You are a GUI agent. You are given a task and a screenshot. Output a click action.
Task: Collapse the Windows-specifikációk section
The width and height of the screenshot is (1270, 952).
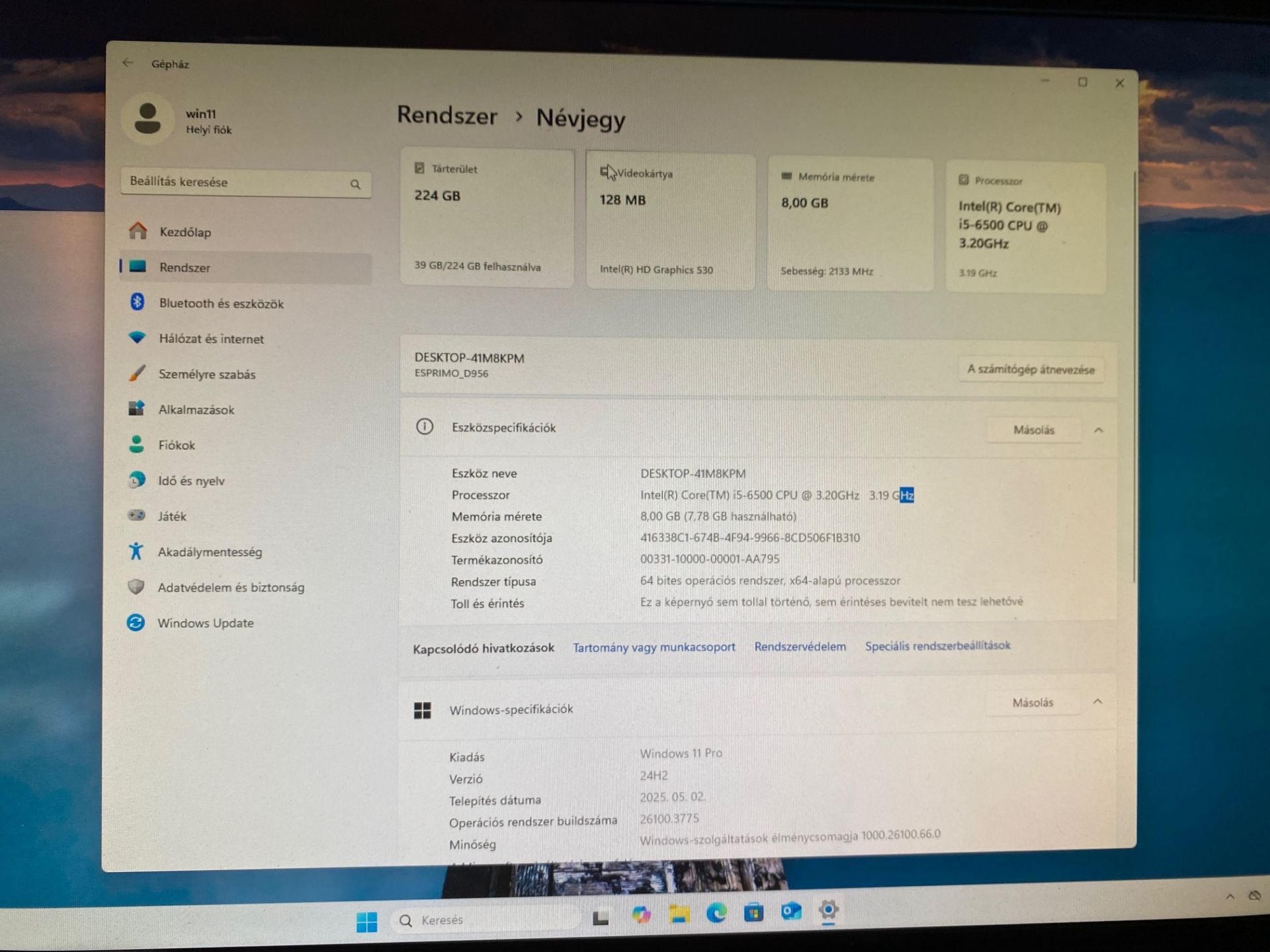click(1097, 701)
